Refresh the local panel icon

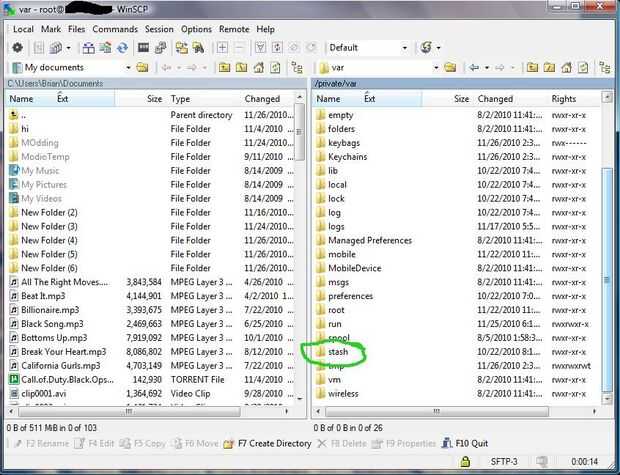(x=275, y=68)
